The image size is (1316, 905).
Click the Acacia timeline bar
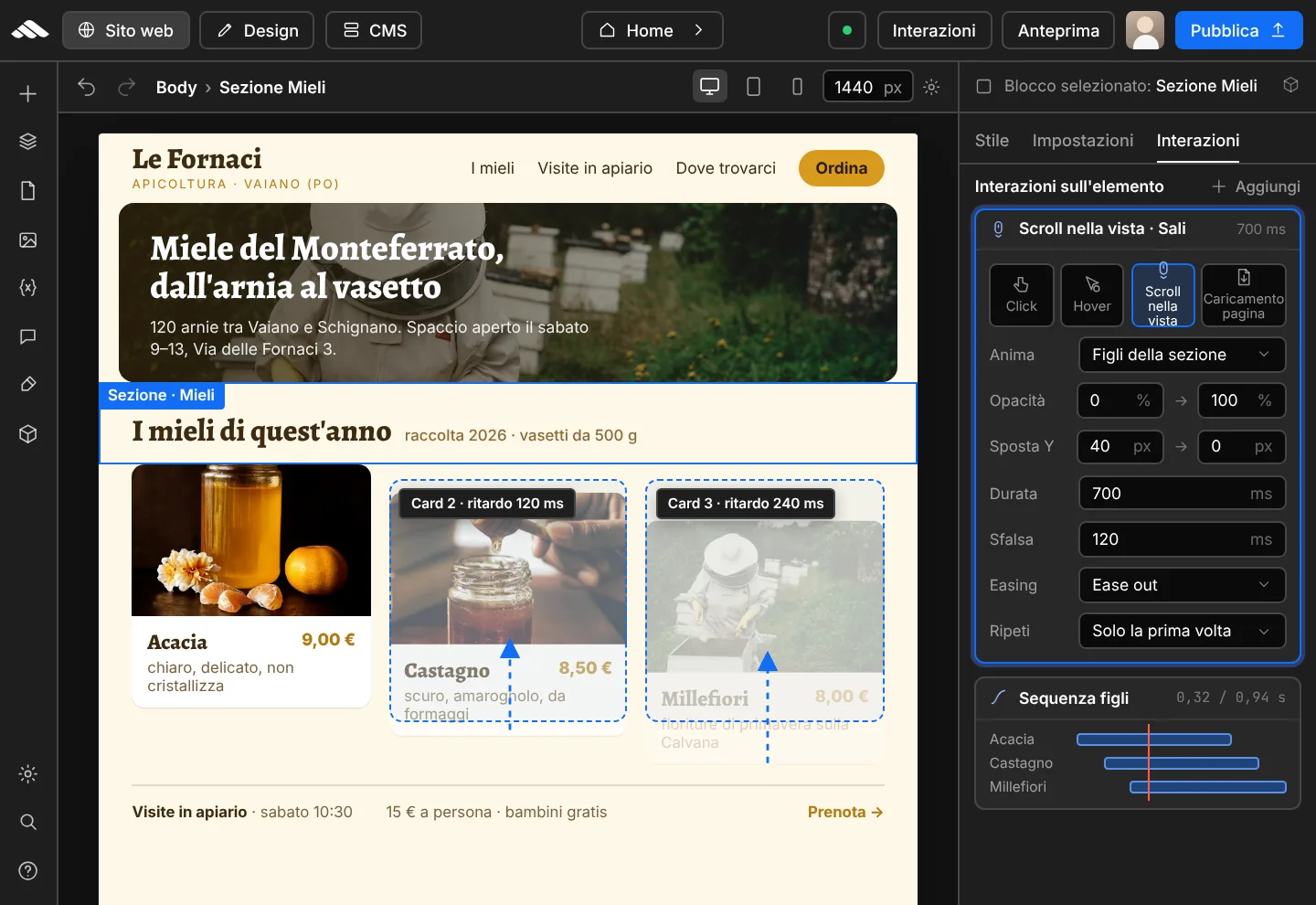coord(1154,740)
